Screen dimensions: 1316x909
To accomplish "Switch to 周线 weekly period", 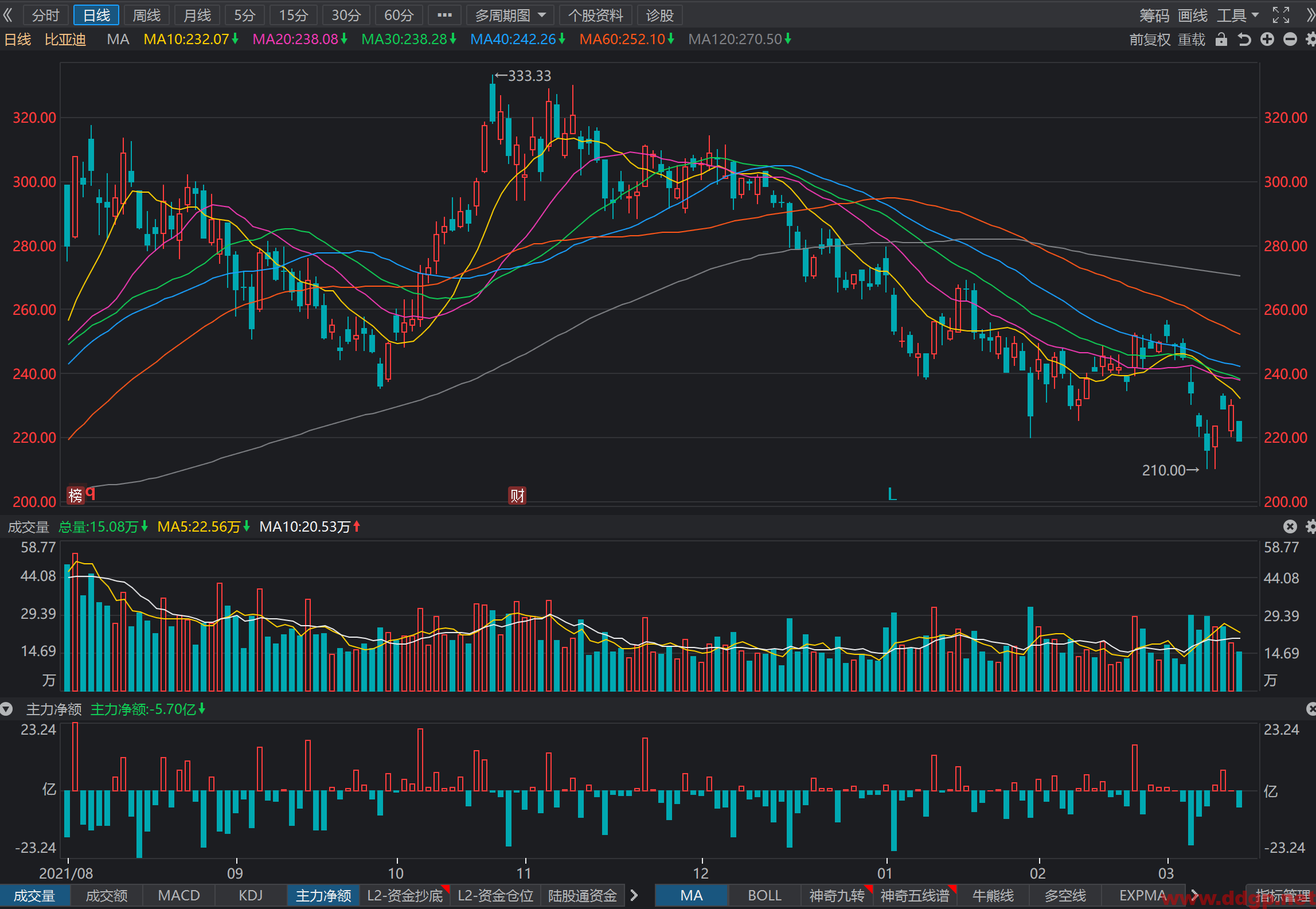I will click(x=147, y=15).
